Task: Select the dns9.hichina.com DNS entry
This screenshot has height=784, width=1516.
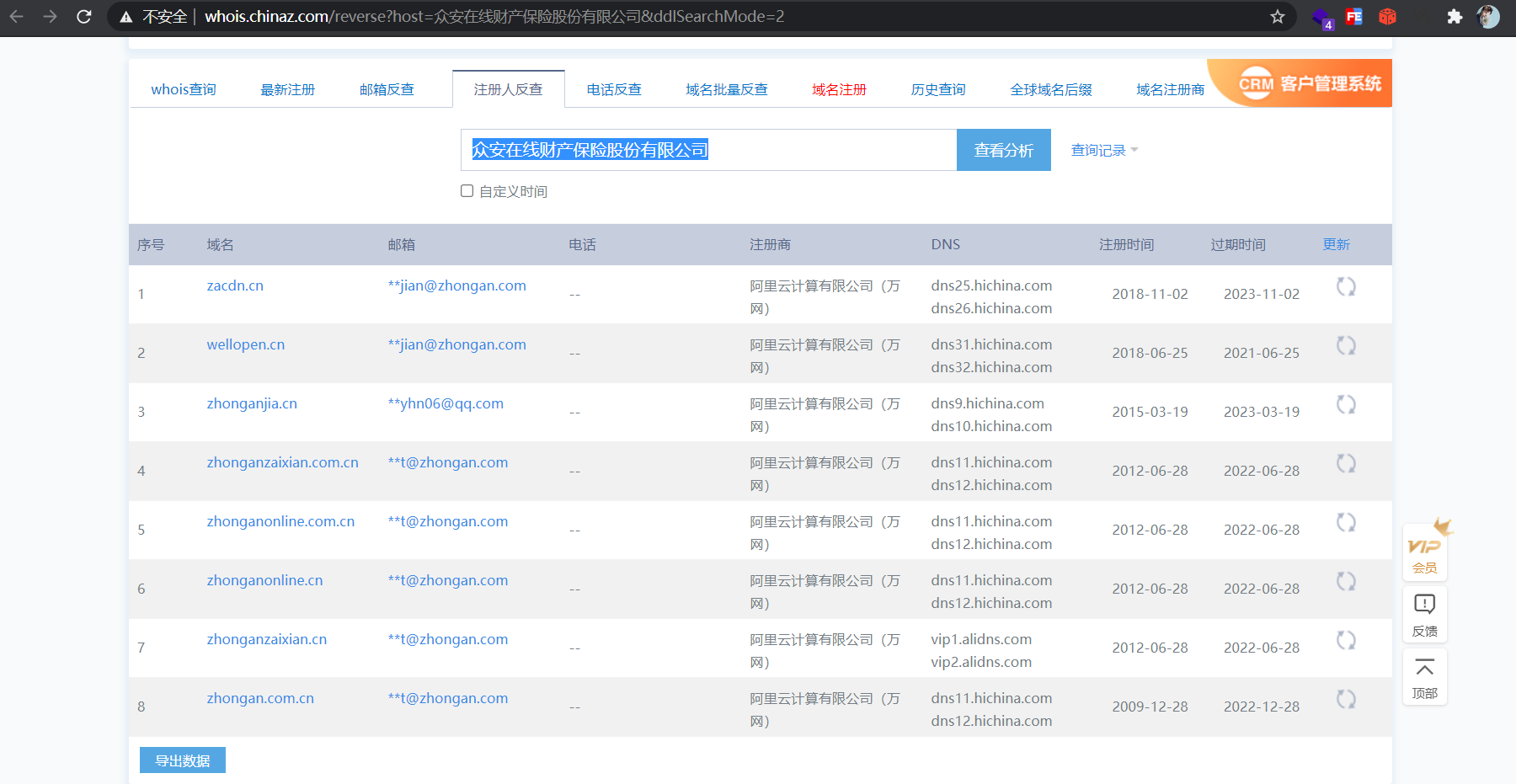Action: click(987, 404)
